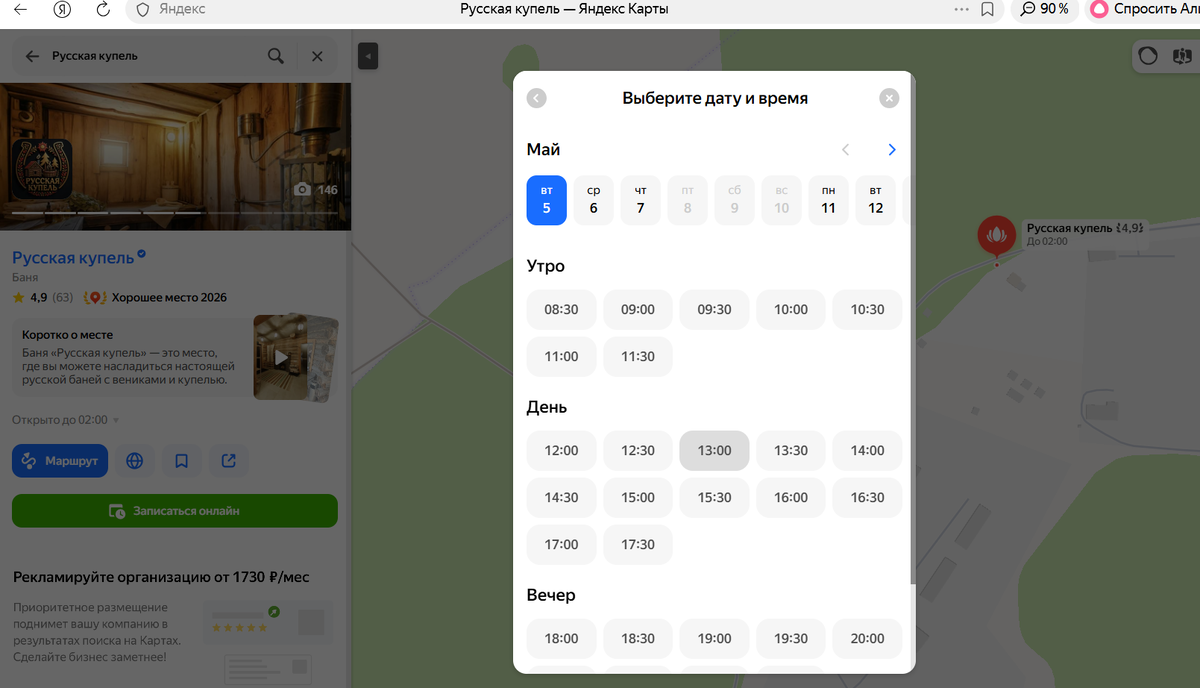Open the Ask Alice assistant button
This screenshot has width=1200, height=688.
[1145, 9]
